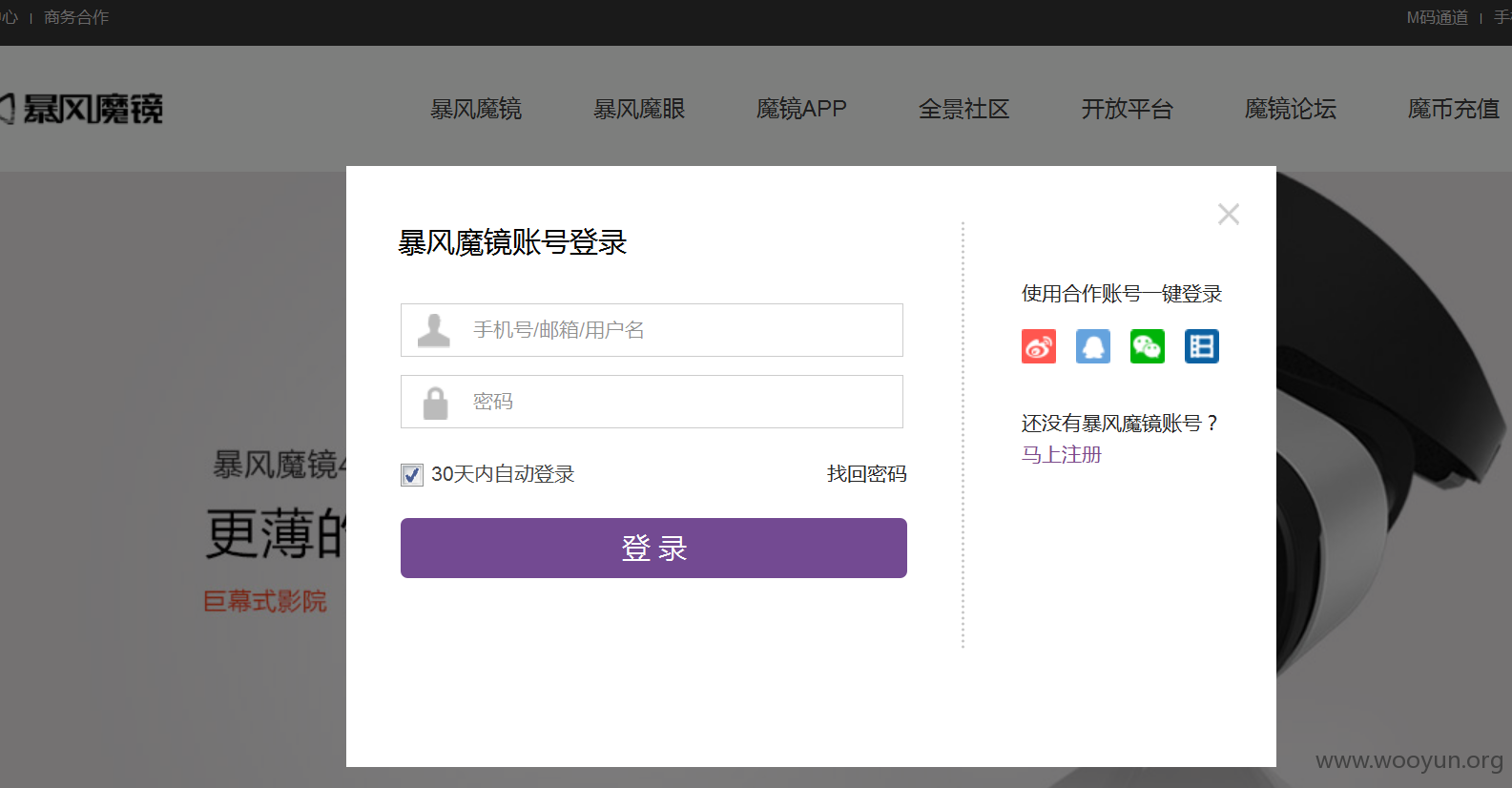Screen dimensions: 1512x788
Task: Click the M码通道 link in the top bar
Action: pos(1438,17)
